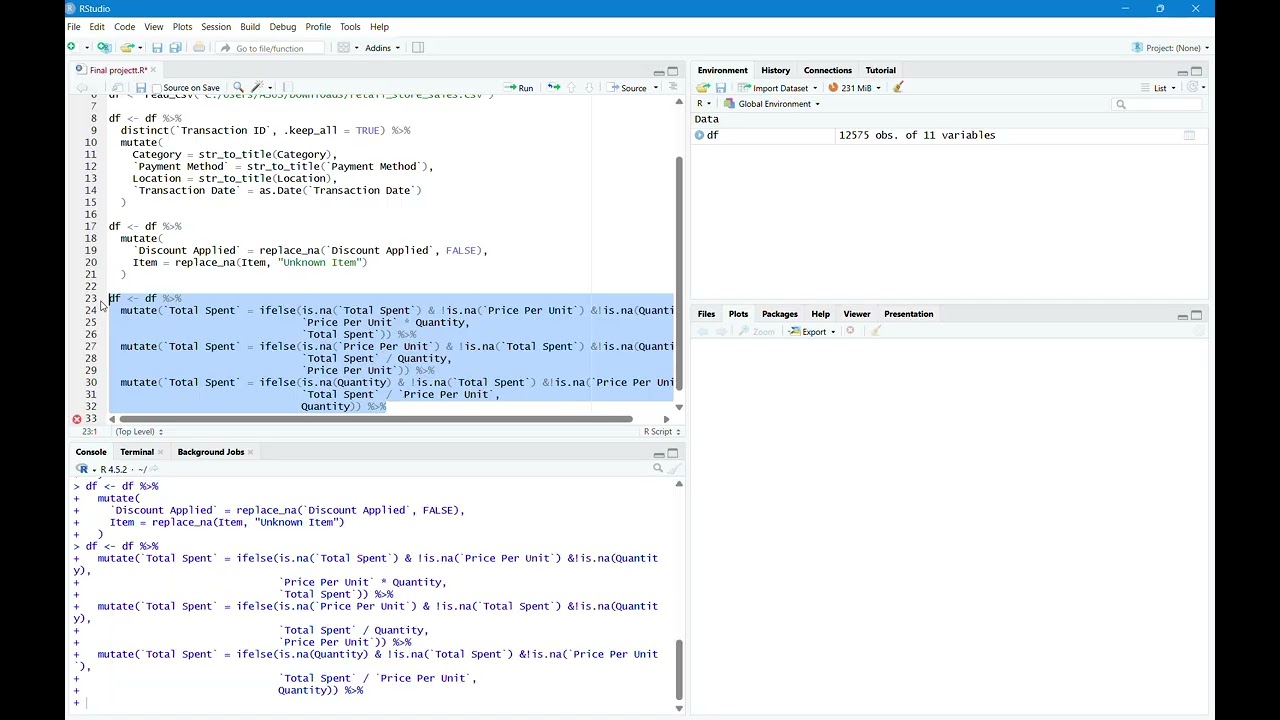Open the R language dropdown in Environment

(x=704, y=104)
